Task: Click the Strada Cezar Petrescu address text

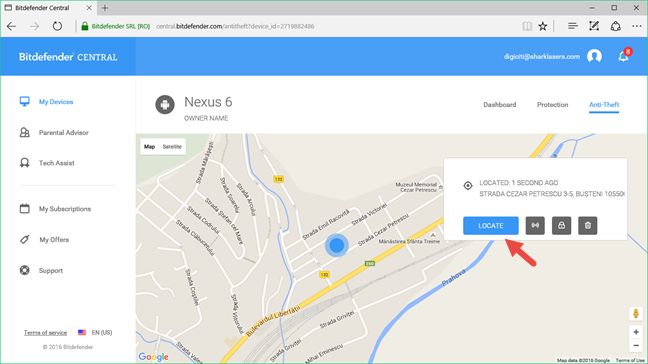Action: tap(552, 194)
